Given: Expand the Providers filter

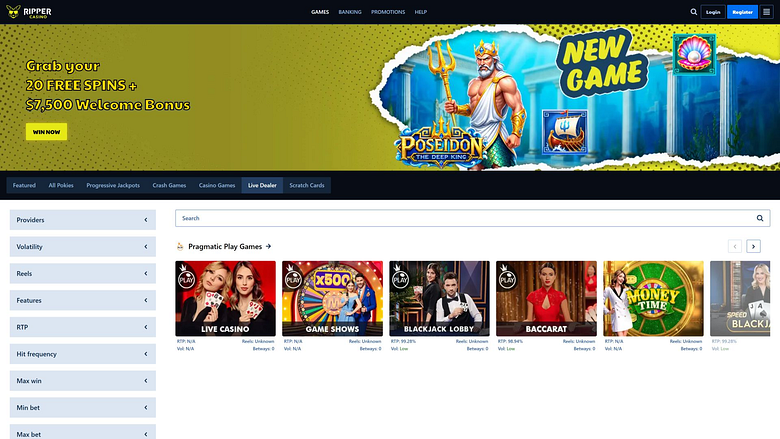Looking at the screenshot, I should 83,220.
